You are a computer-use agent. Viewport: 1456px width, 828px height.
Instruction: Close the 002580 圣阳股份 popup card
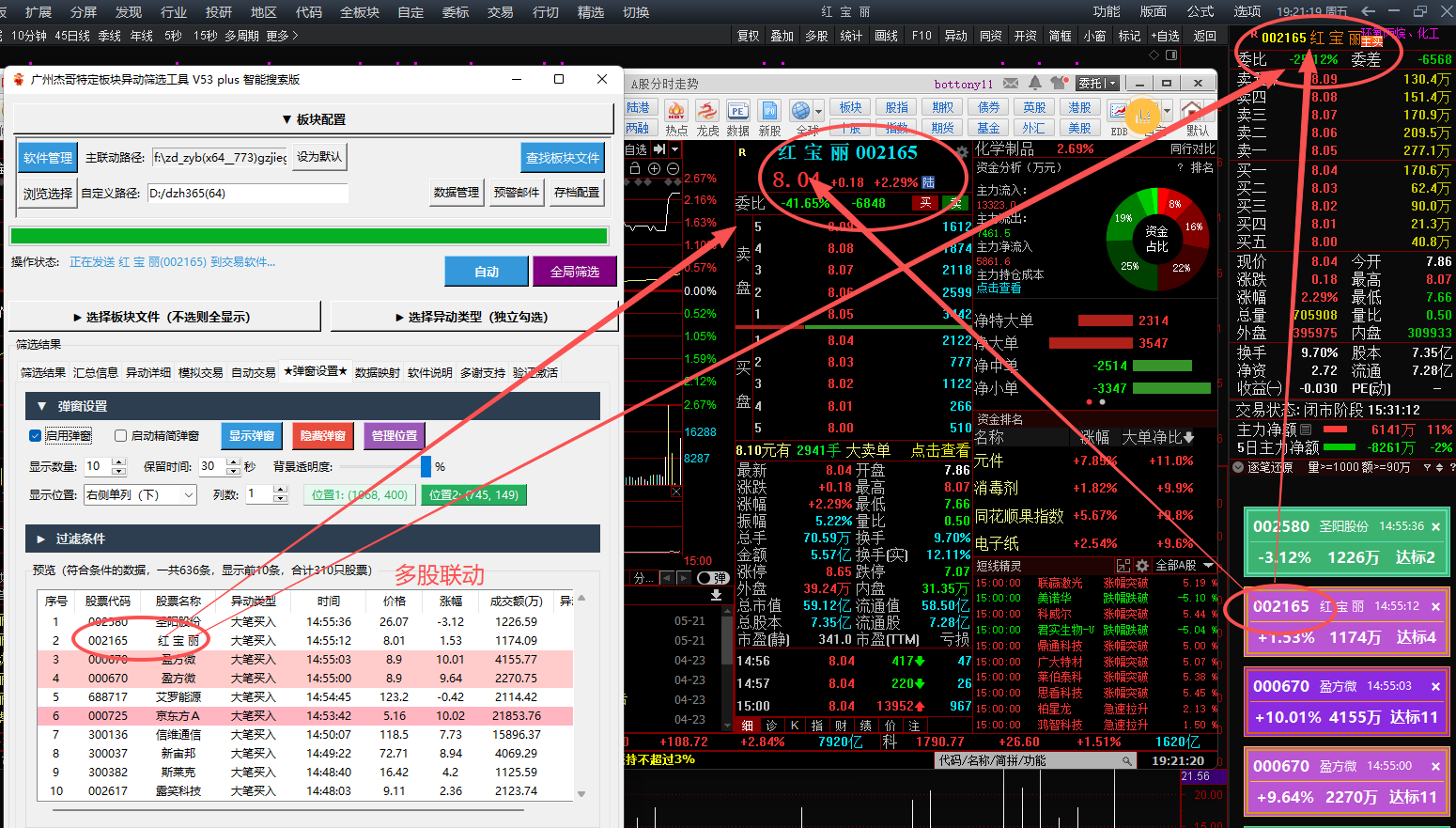tap(1436, 527)
